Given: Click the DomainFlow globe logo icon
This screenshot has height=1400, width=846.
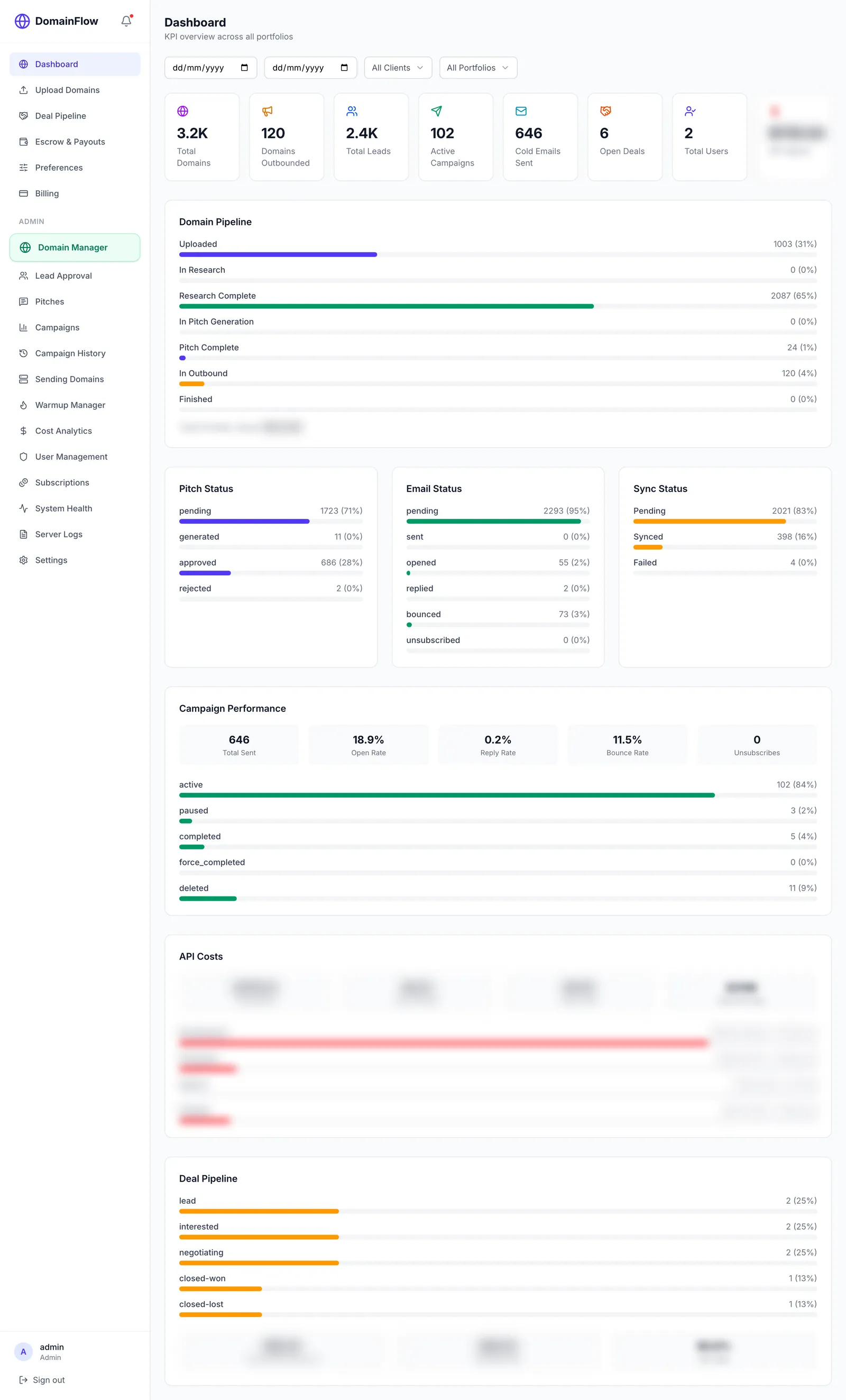Looking at the screenshot, I should [22, 21].
